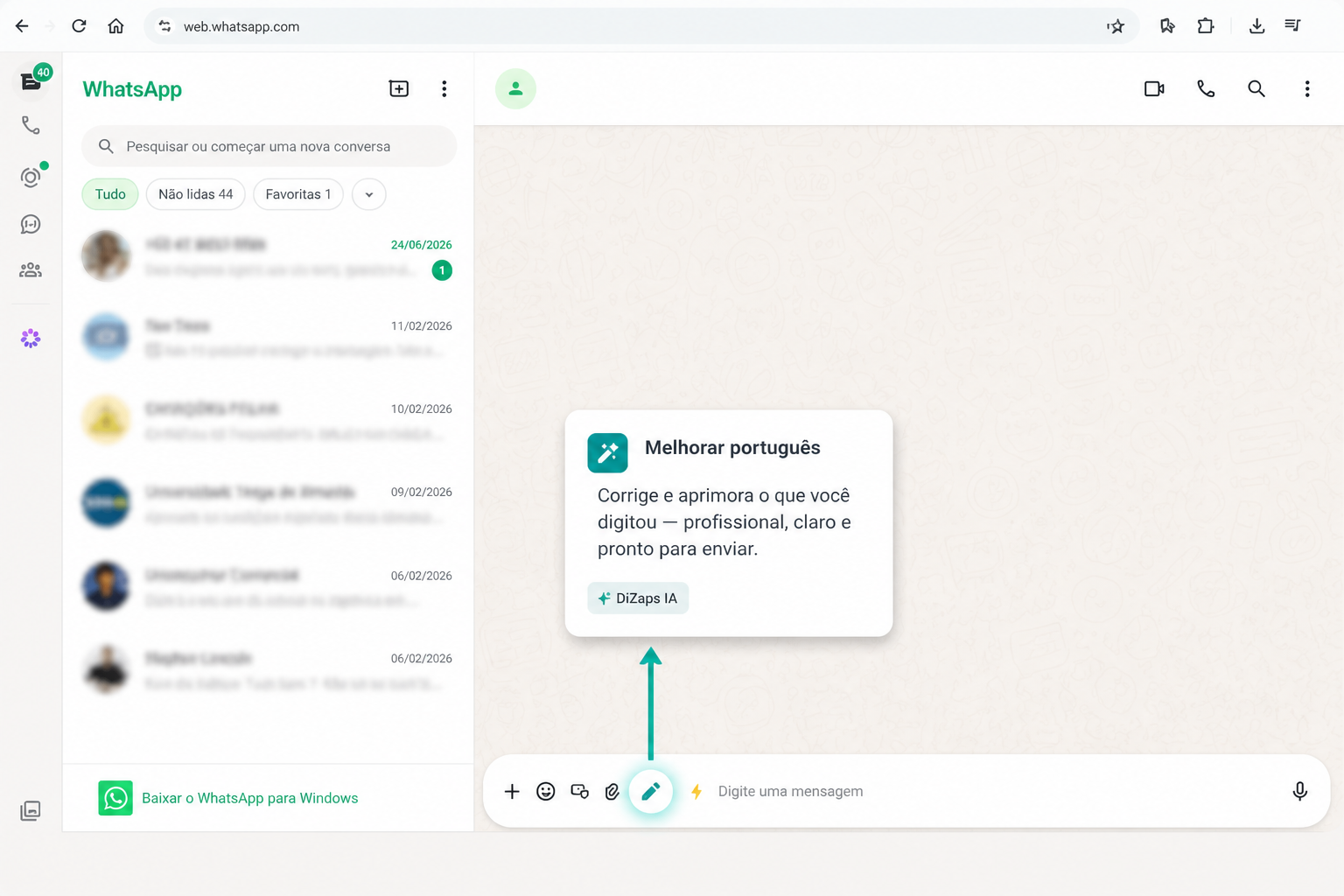The height and width of the screenshot is (896, 1344).
Task: Record a voice message with the microphone
Action: click(x=1300, y=792)
